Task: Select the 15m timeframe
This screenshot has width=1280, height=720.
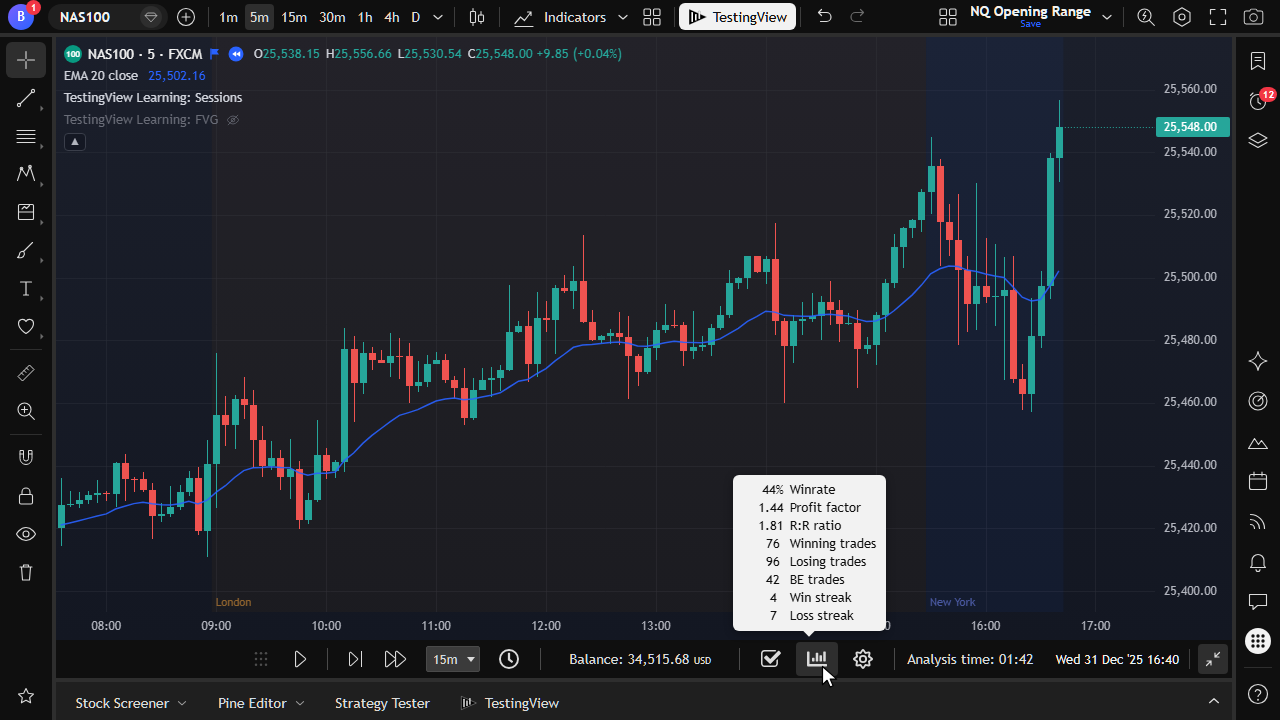Action: pos(294,17)
